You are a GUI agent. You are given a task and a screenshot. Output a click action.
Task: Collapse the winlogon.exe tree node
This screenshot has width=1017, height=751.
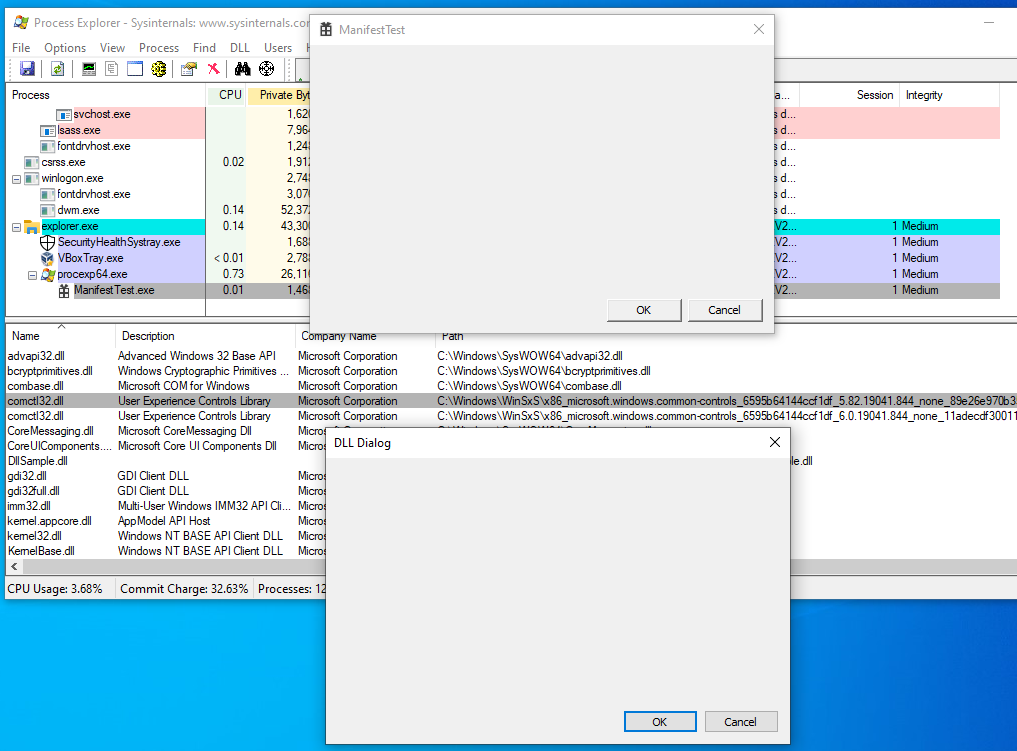pos(16,179)
